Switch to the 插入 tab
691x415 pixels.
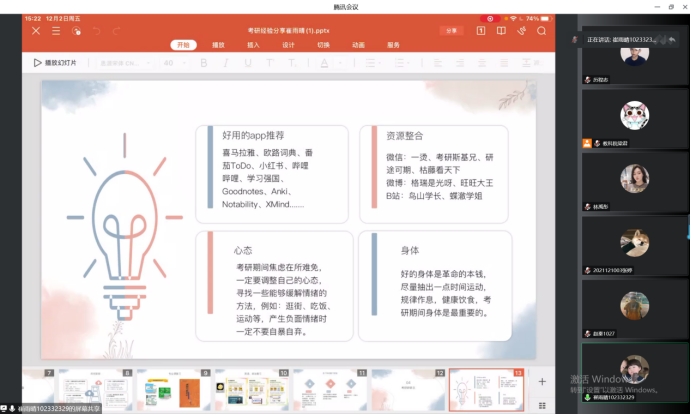253,45
